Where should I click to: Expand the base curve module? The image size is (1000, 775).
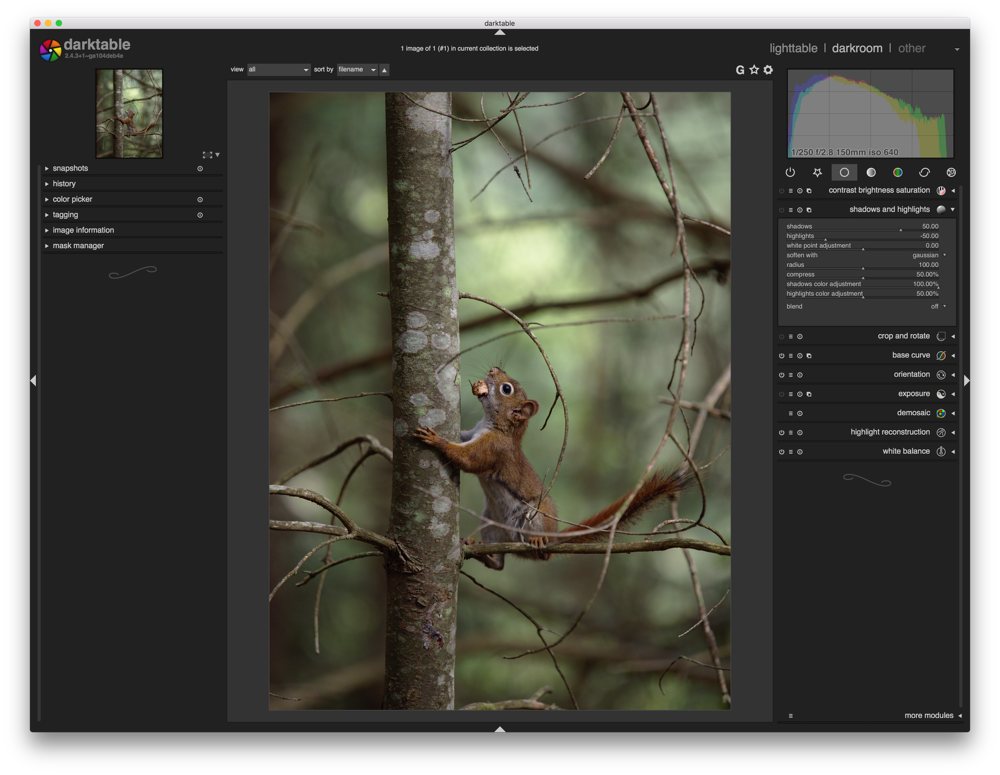click(953, 356)
